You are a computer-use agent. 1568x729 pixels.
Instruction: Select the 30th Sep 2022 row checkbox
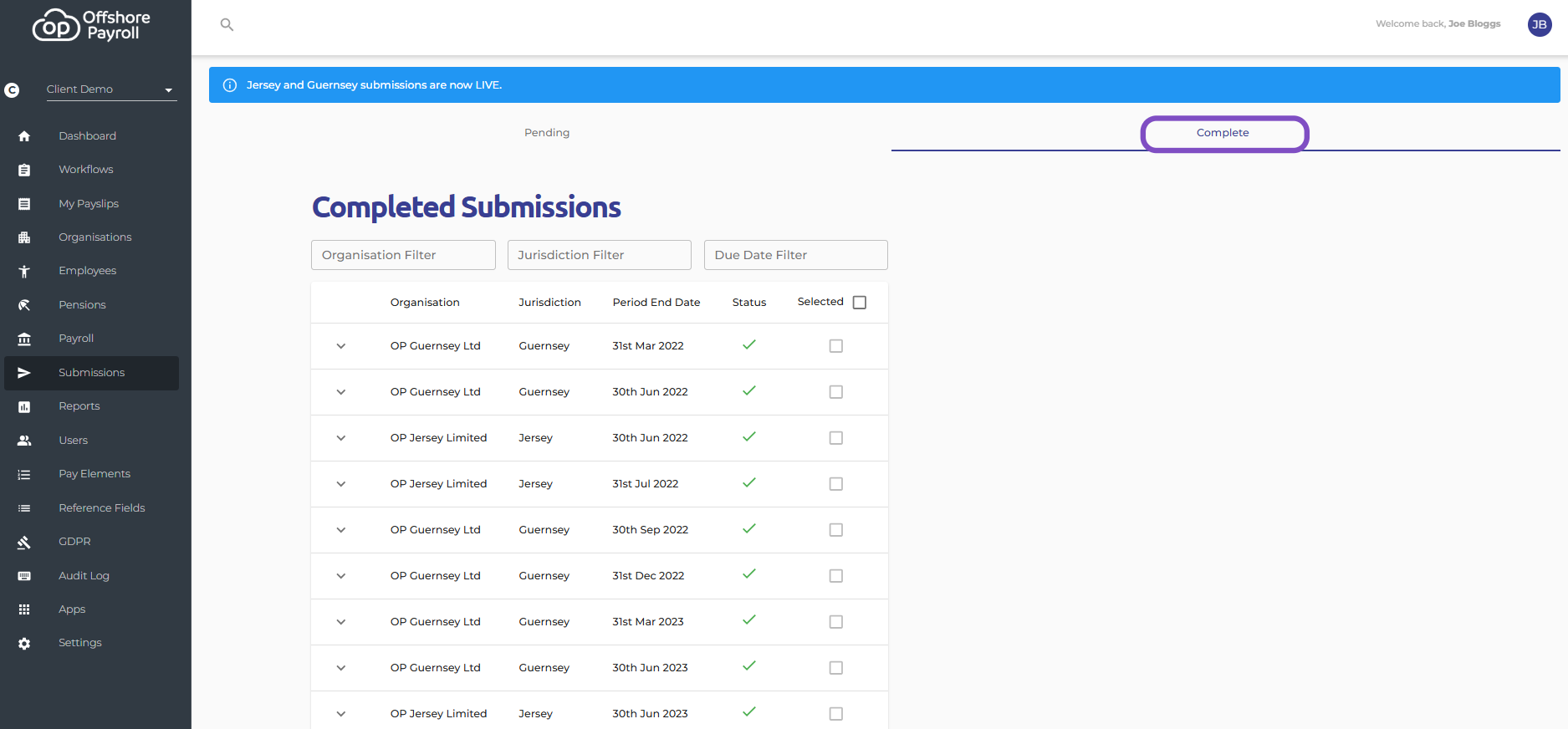[835, 530]
